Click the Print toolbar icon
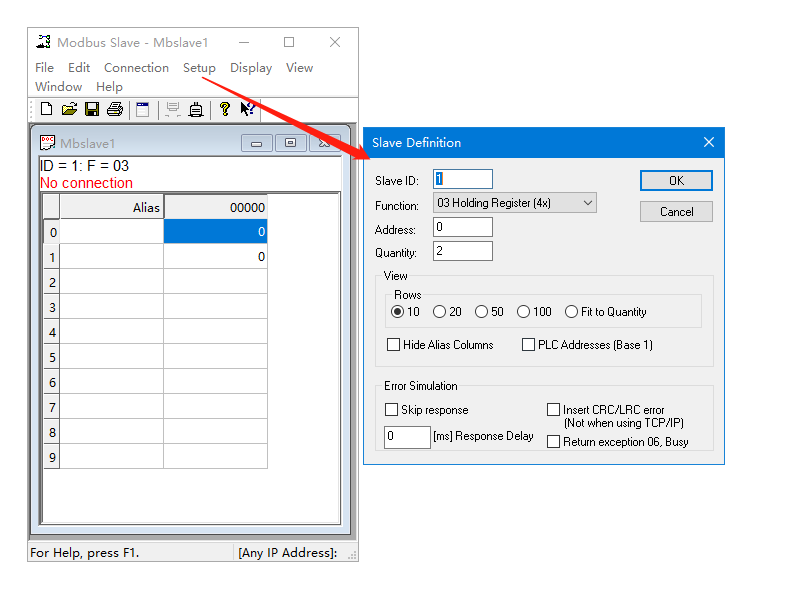 point(115,109)
